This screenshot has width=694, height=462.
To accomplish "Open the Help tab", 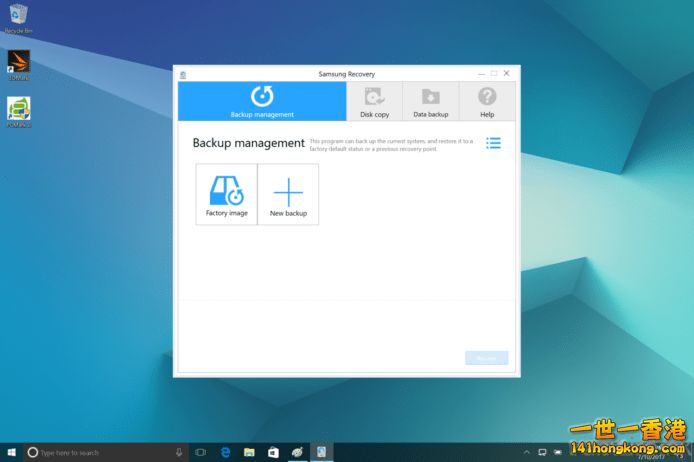I will tap(487, 101).
